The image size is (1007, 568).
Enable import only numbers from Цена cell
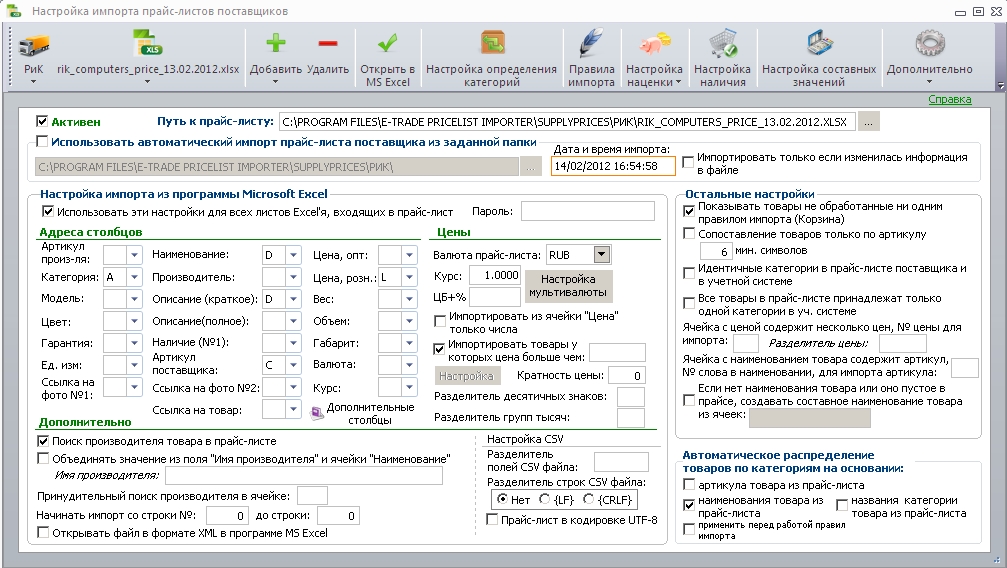tap(440, 321)
